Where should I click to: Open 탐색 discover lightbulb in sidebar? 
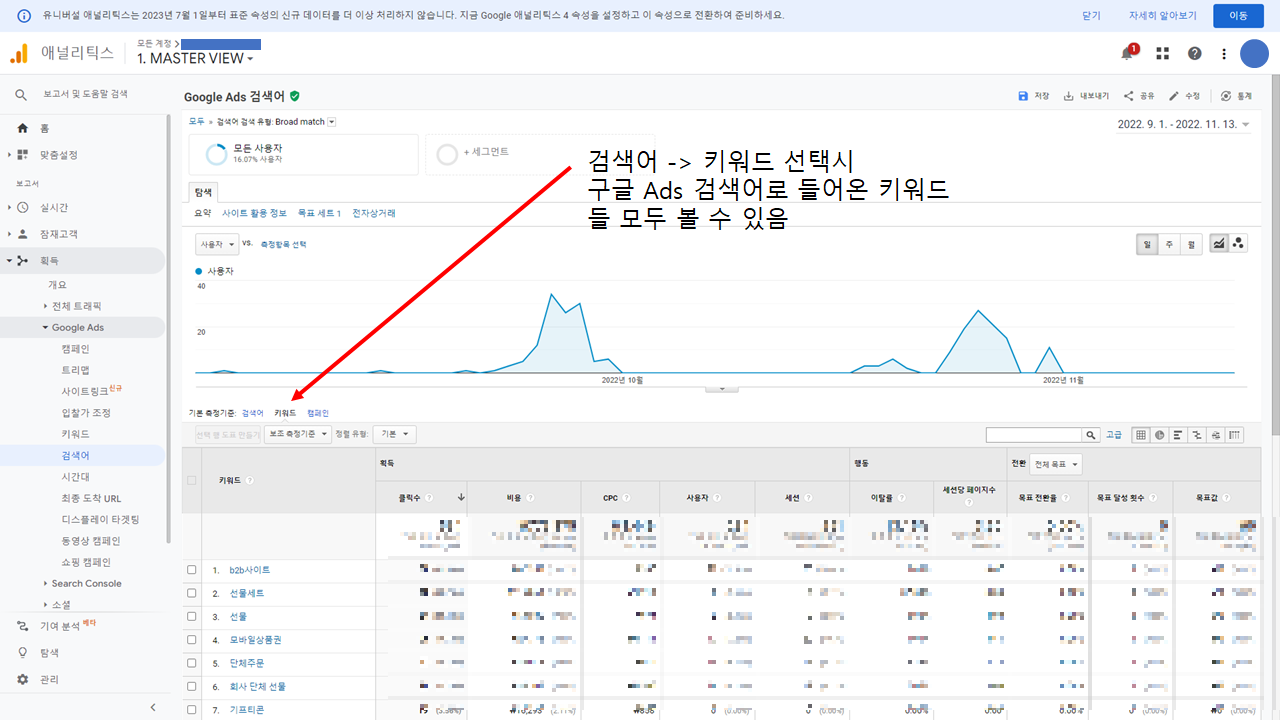[23, 652]
